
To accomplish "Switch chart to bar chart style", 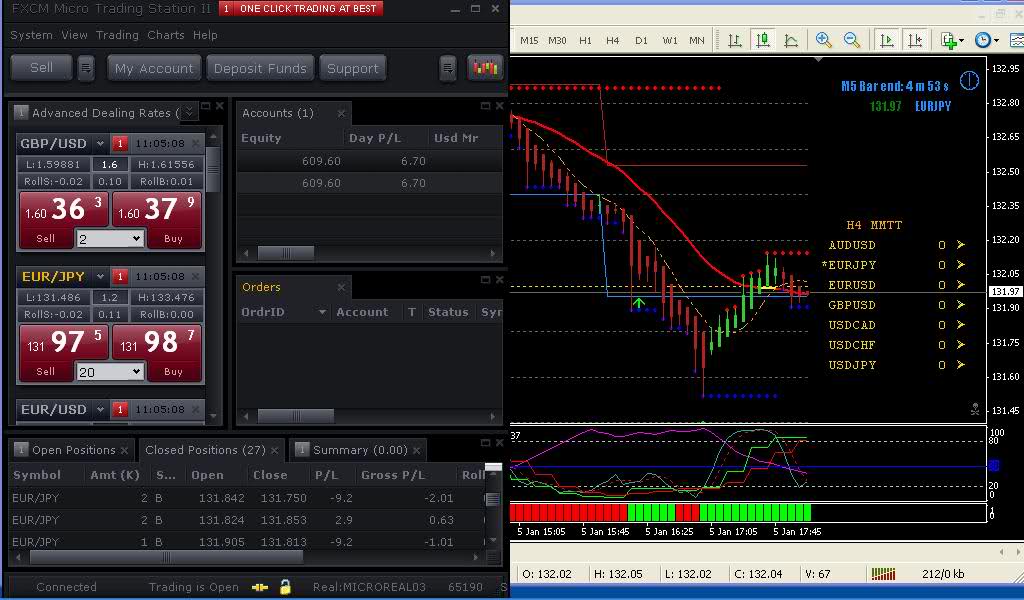I will (735, 40).
